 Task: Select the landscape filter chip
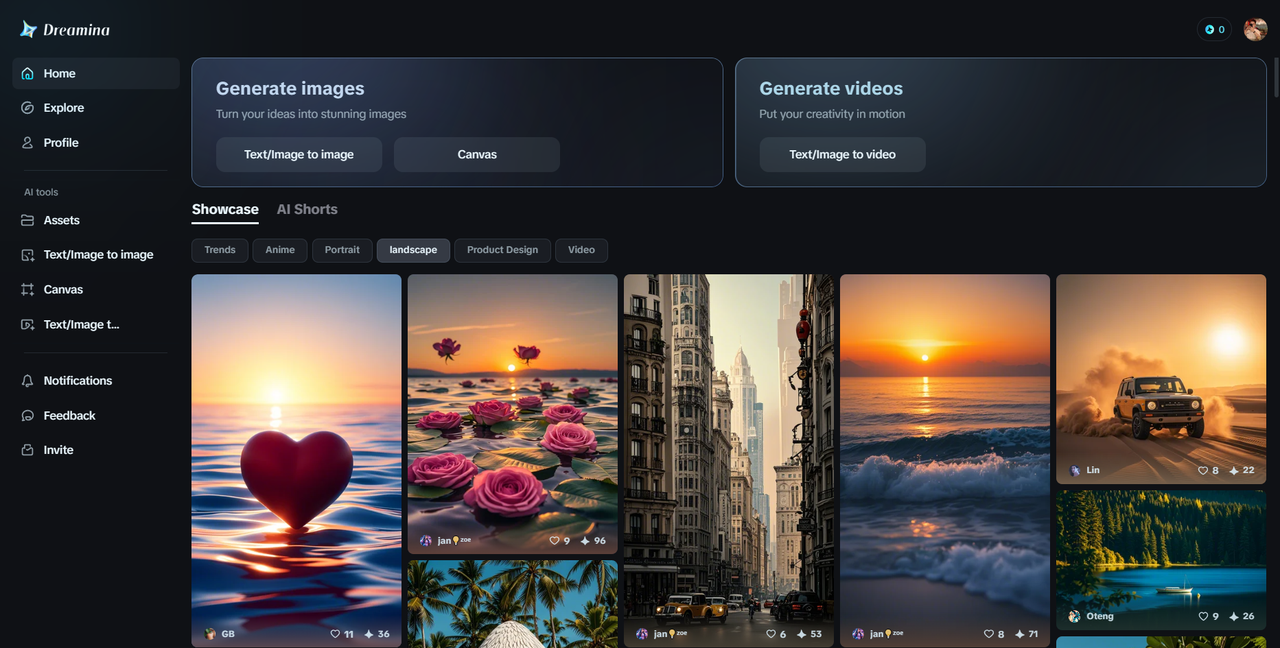413,250
